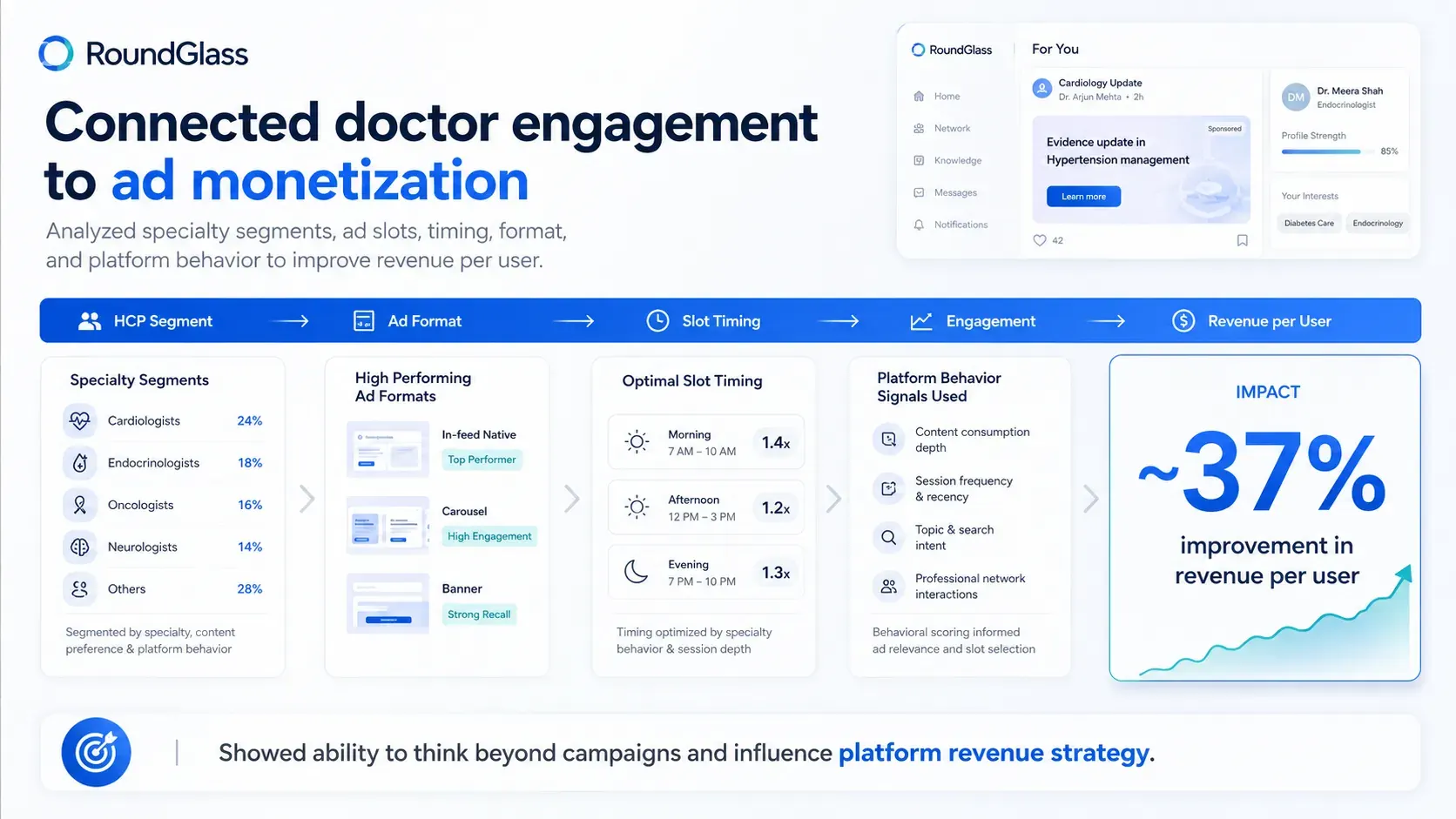Click the Afternoon 1.2x multiplier
The image size is (1456, 819).
[x=776, y=508]
